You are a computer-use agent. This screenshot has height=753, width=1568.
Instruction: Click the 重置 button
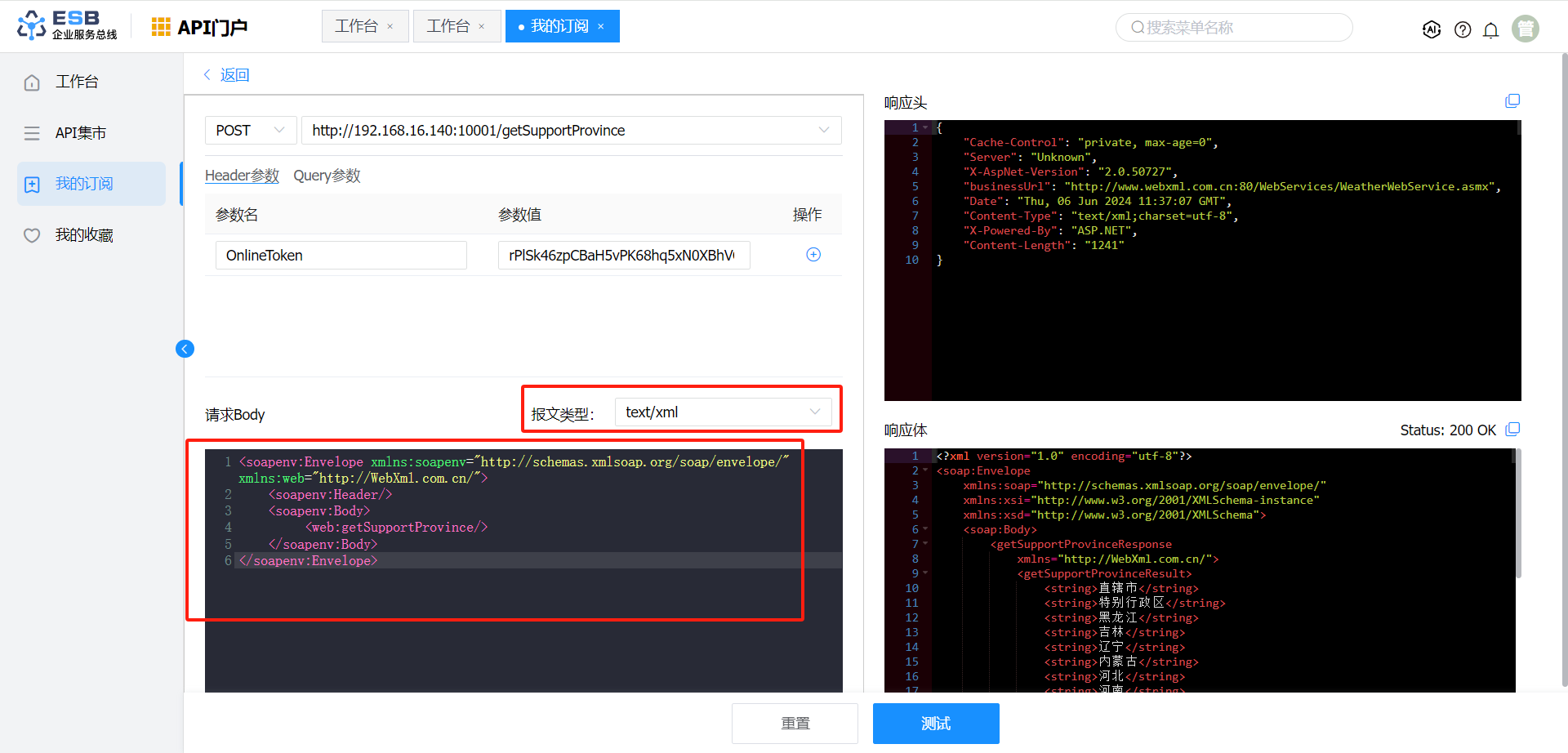(x=795, y=724)
